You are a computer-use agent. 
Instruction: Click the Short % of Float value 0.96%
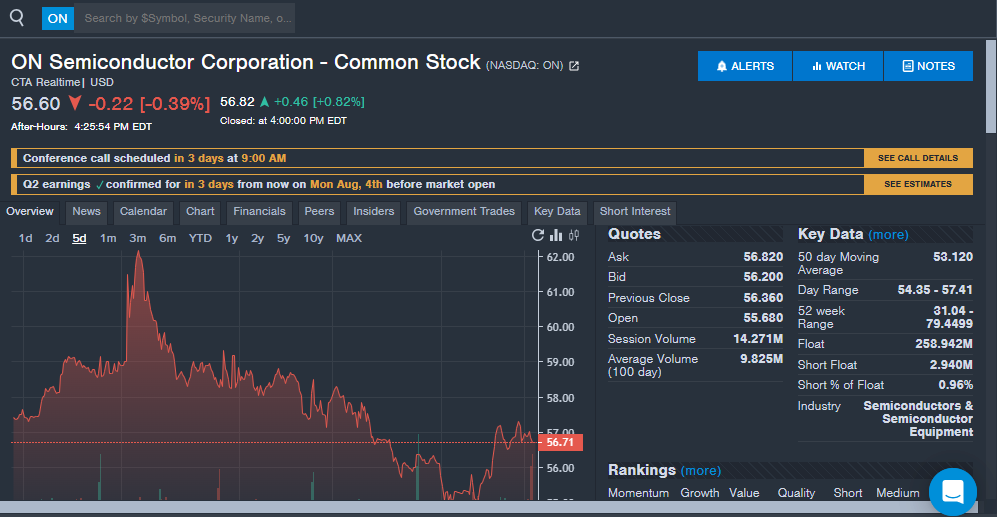(955, 385)
